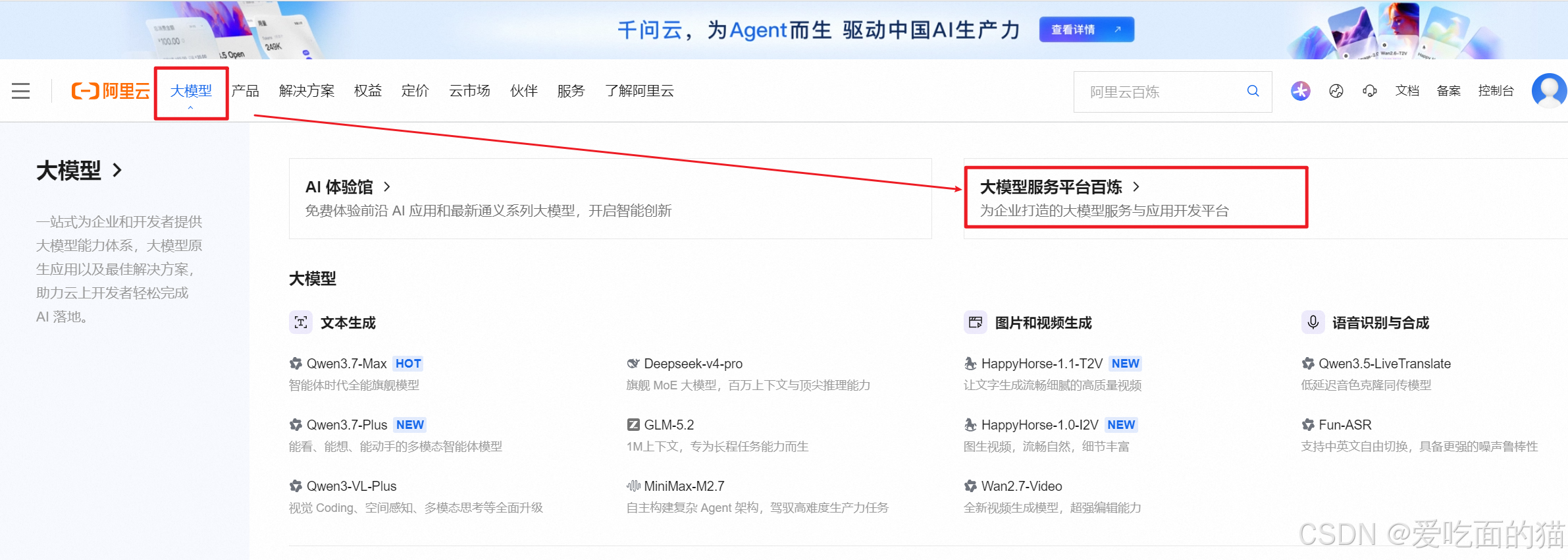
Task: Click the text "低延迟音色克隆同传模型"
Action: 1367,385
